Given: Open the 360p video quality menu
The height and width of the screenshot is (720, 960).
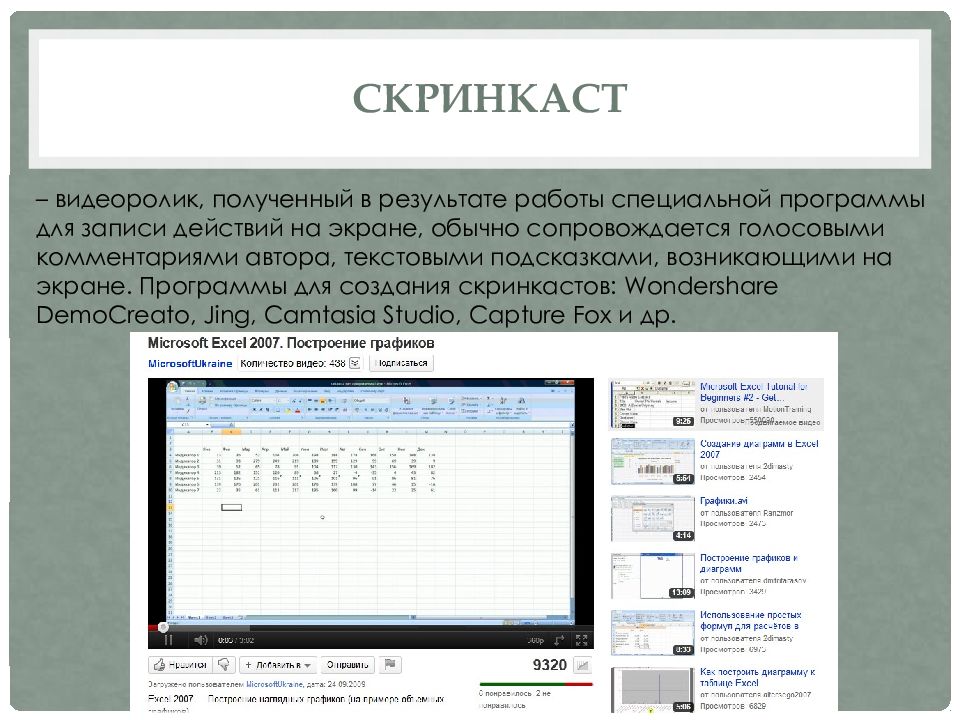Looking at the screenshot, I should click(x=536, y=640).
